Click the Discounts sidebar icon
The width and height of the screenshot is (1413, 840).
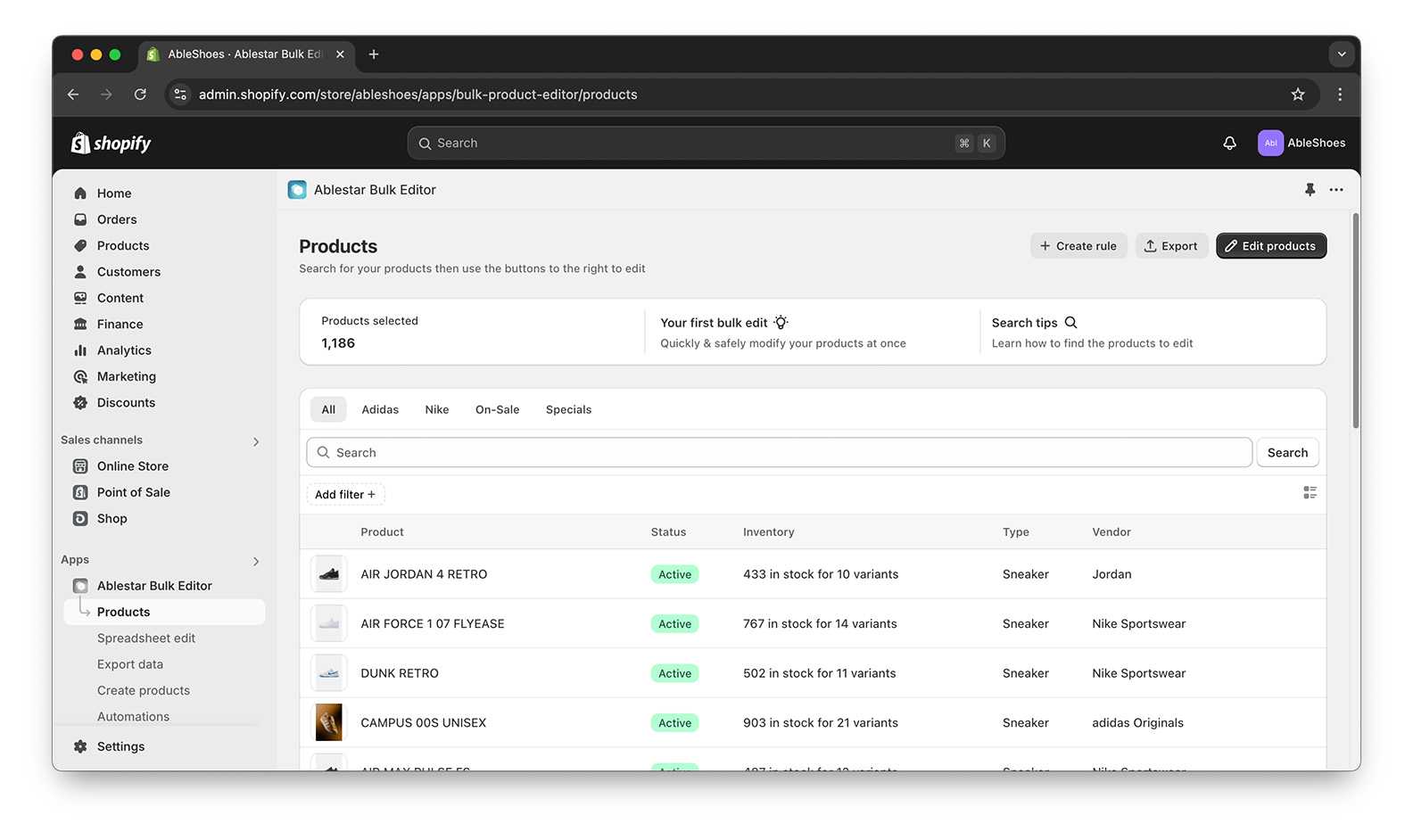tap(80, 402)
